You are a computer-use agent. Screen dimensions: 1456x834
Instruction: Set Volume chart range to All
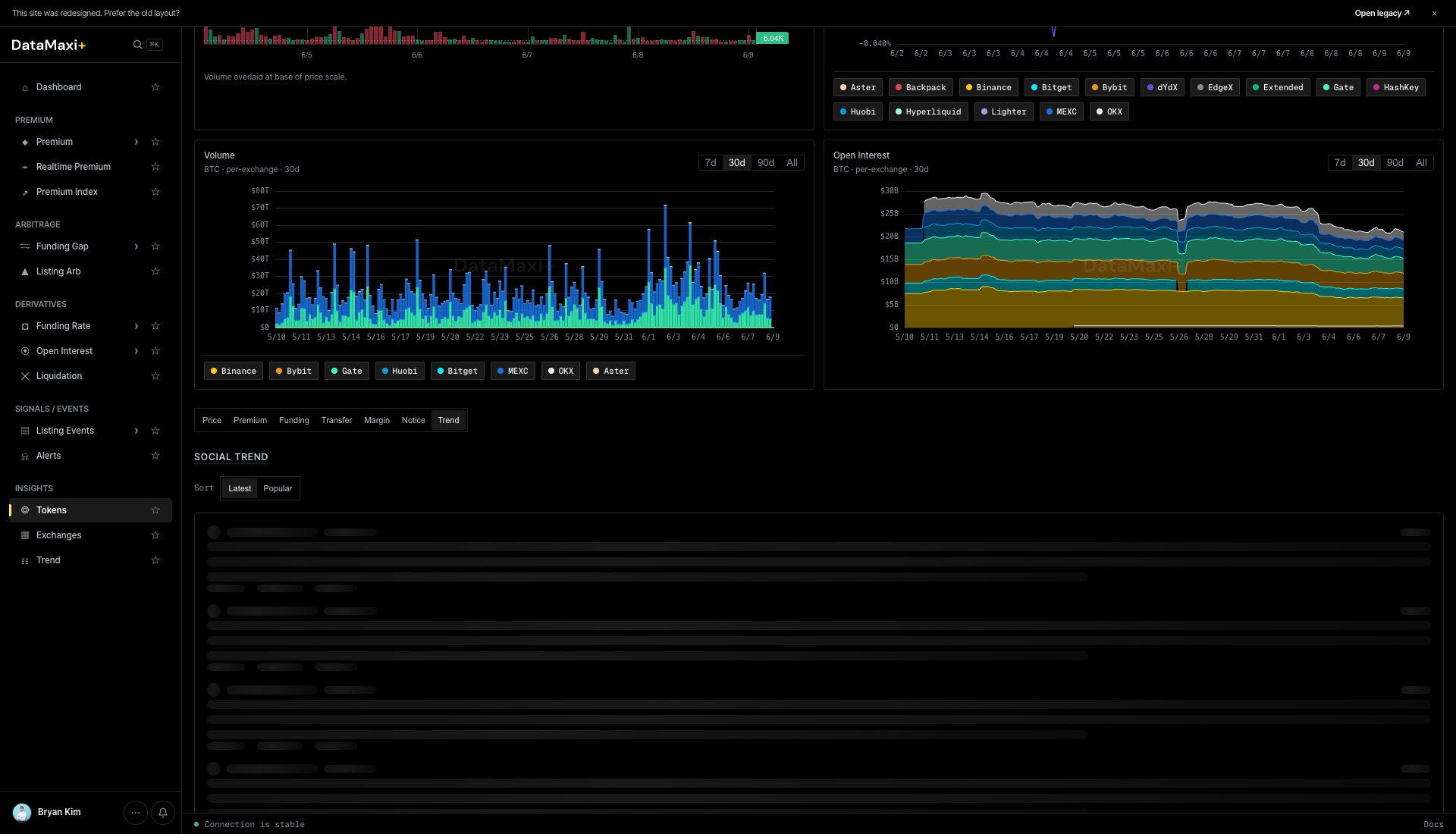792,163
